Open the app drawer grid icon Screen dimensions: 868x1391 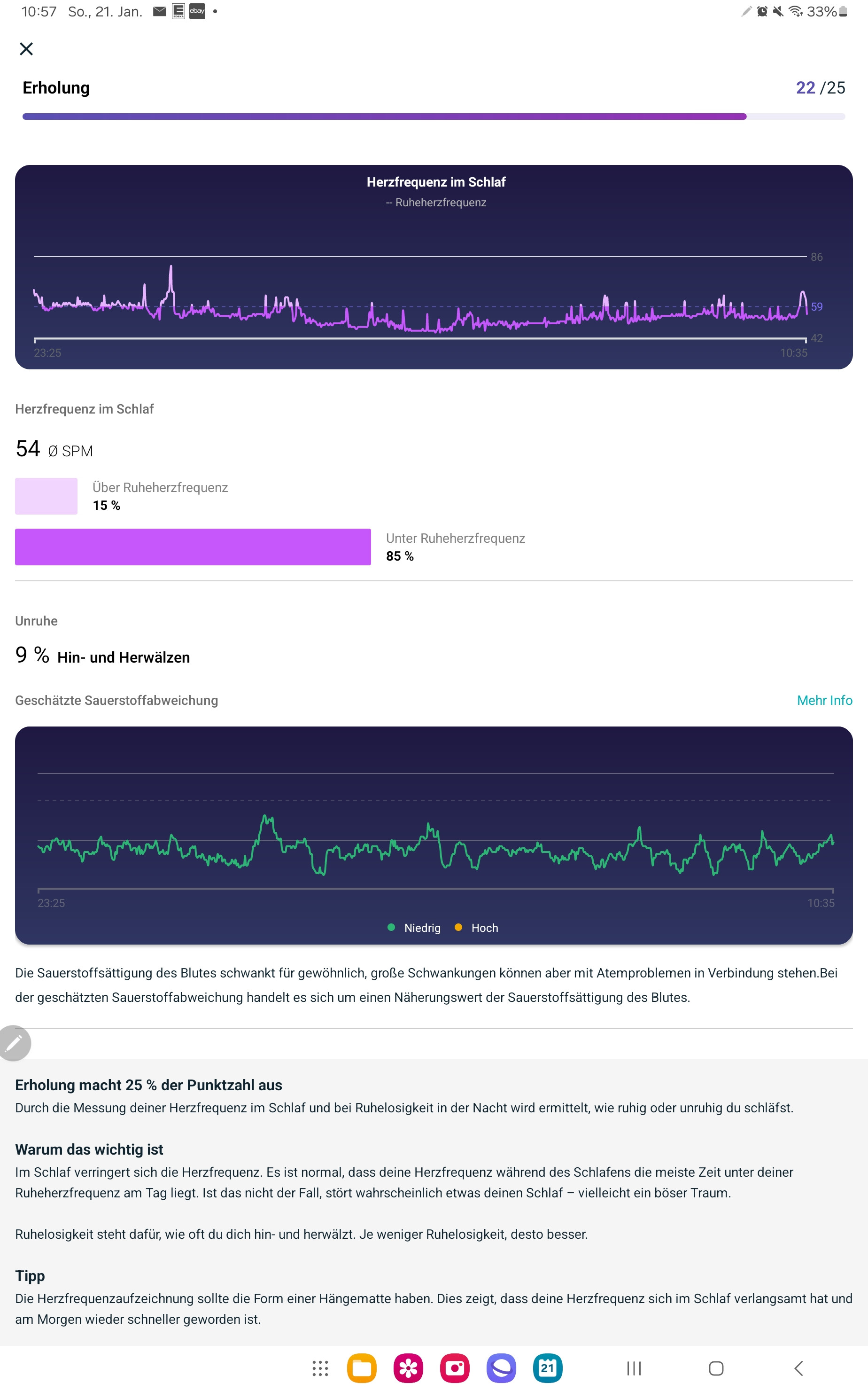click(320, 1368)
